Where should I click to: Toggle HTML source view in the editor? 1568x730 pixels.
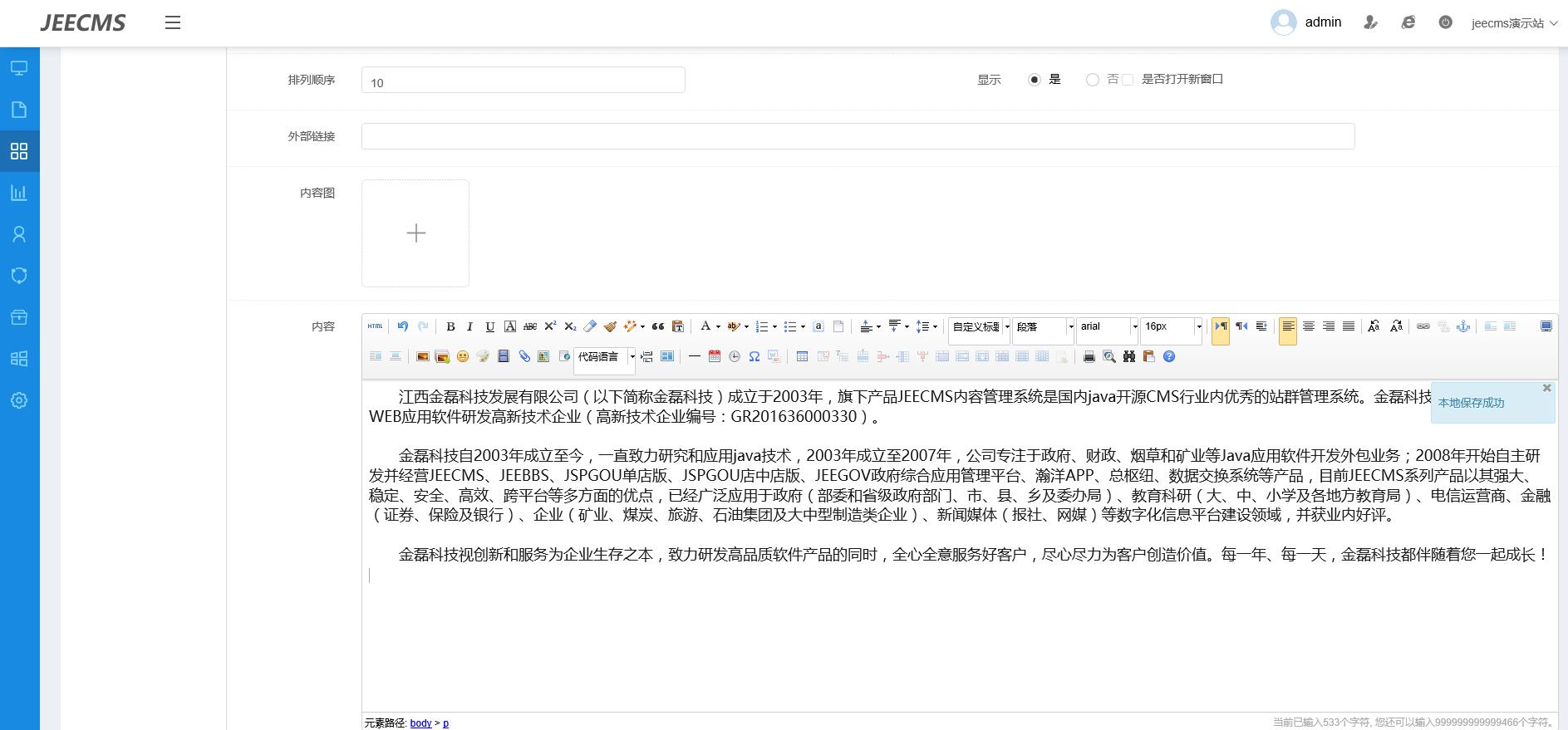tap(375, 326)
